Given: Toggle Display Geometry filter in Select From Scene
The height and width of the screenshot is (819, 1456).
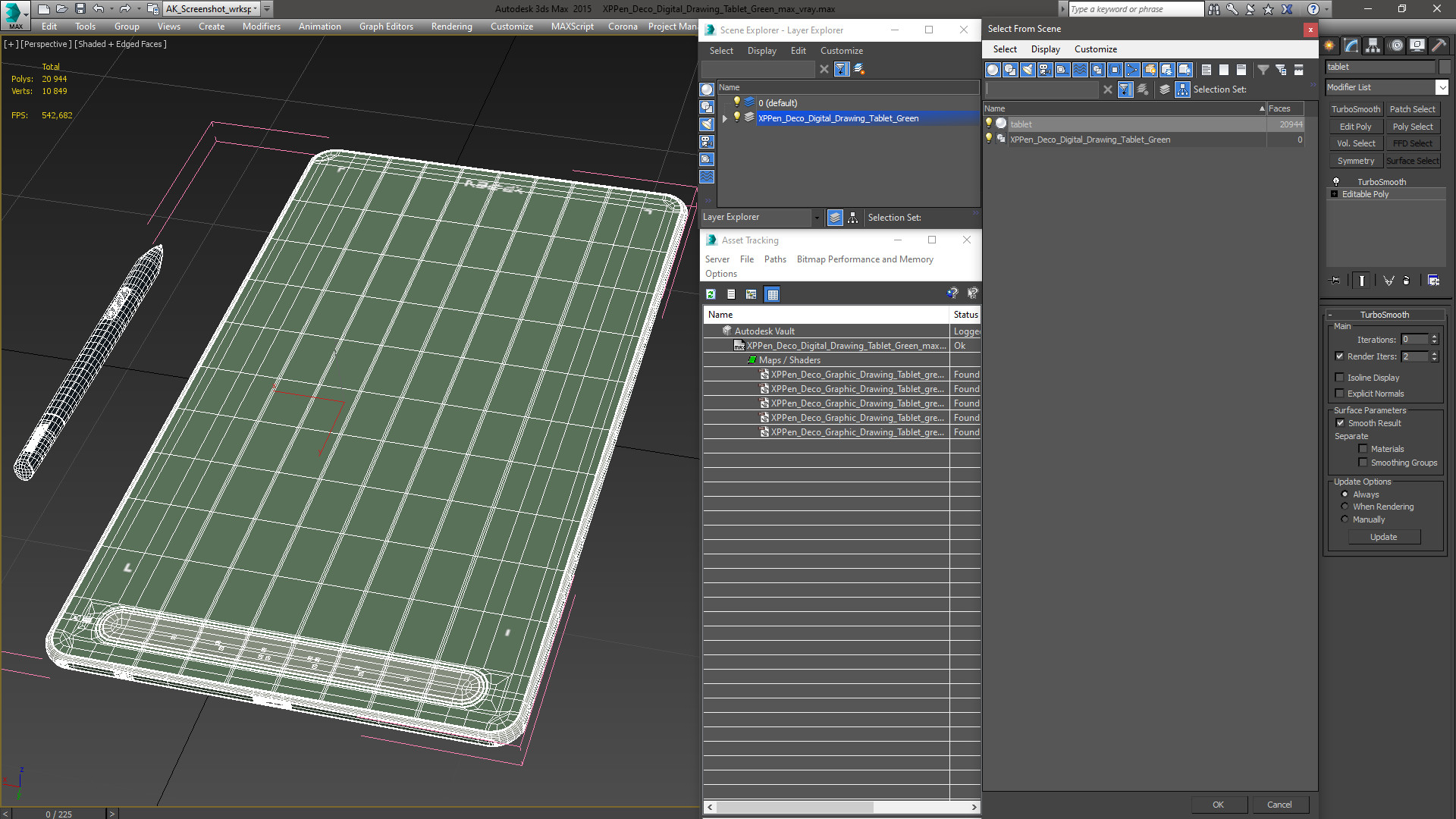Looking at the screenshot, I should click(992, 70).
